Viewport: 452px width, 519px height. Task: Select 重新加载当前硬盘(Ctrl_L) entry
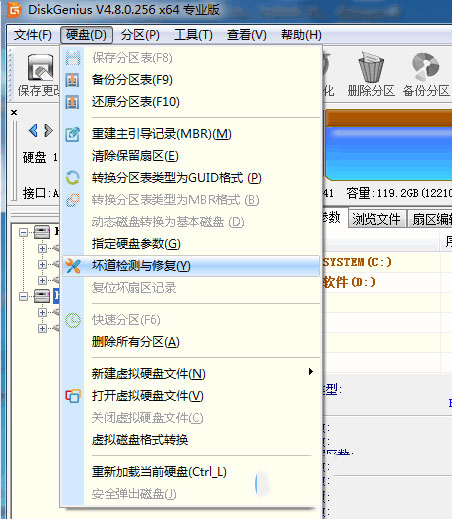click(191, 472)
